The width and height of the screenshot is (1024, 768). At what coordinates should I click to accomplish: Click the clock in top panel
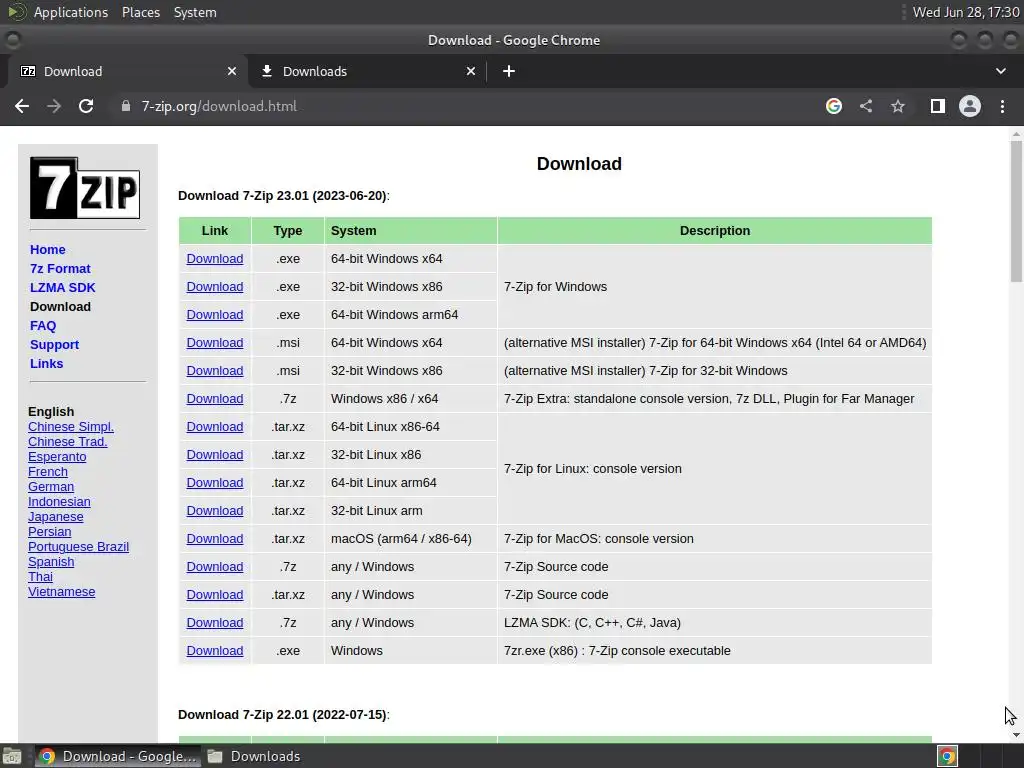[966, 12]
